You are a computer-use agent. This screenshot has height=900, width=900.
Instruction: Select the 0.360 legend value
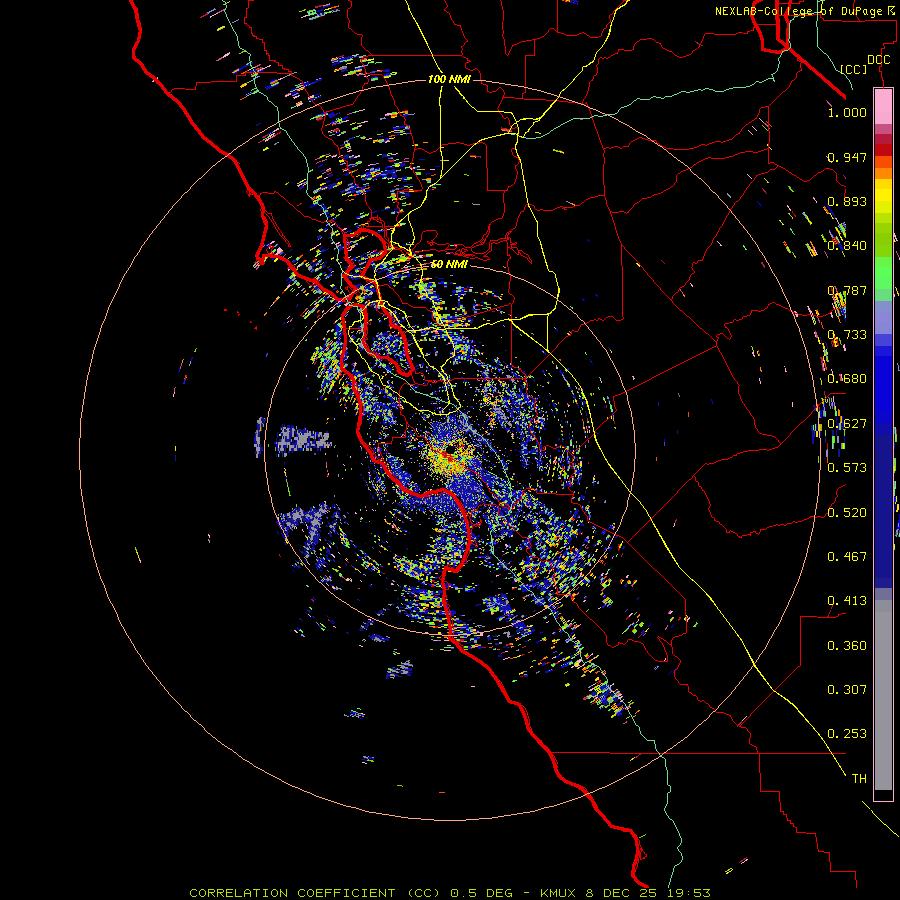pyautogui.click(x=847, y=646)
